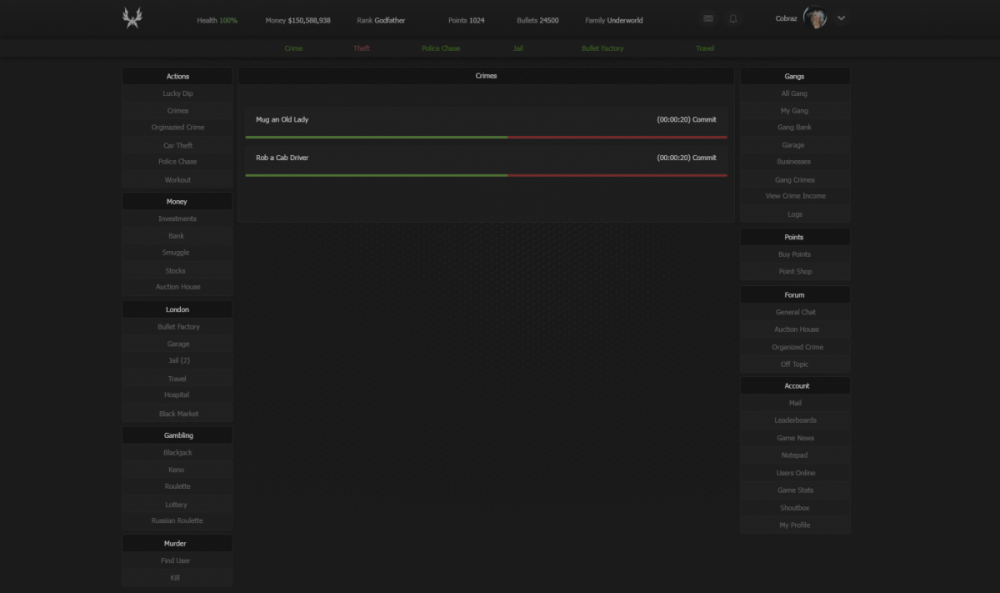Open the notifications bell icon
This screenshot has height=593, width=1000.
pyautogui.click(x=733, y=19)
